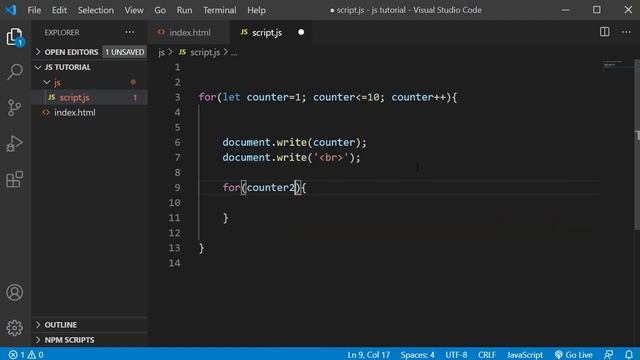The height and width of the screenshot is (360, 640).
Task: Open the Run menu
Action: click(184, 10)
